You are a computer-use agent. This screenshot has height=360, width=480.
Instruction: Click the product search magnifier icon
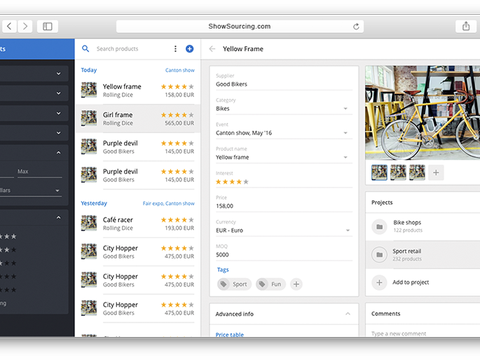86,49
